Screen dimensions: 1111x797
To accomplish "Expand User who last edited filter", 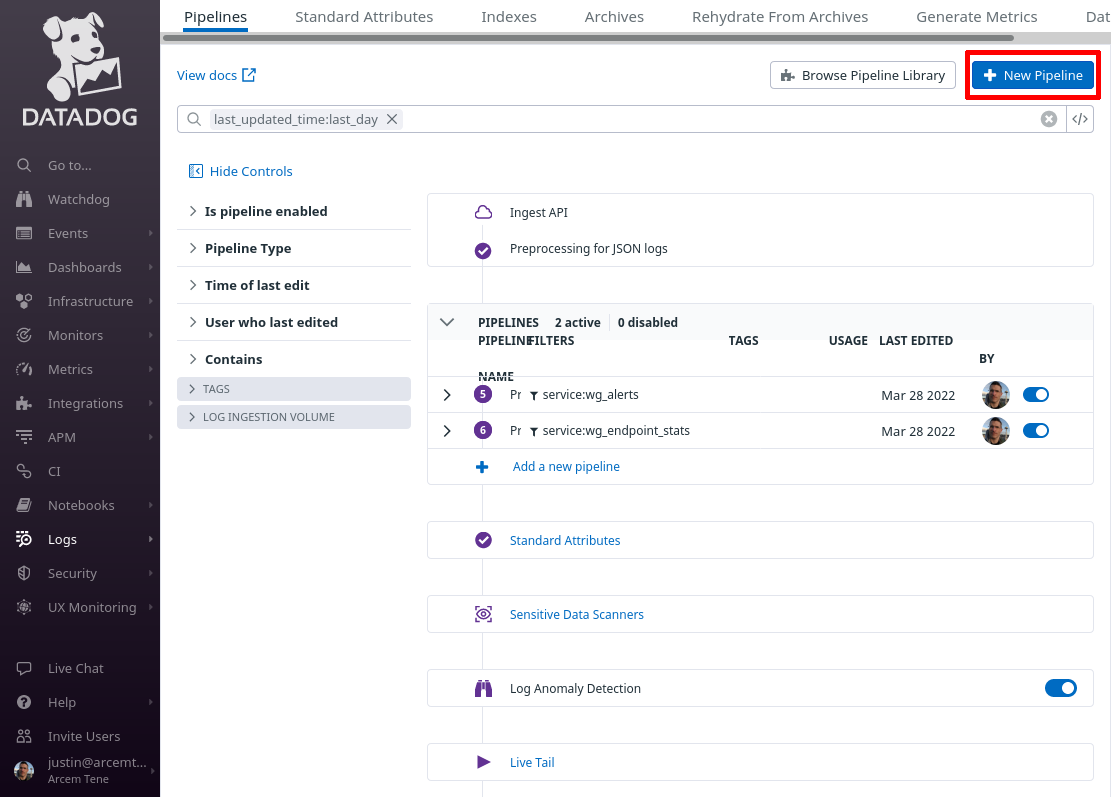I will point(294,322).
